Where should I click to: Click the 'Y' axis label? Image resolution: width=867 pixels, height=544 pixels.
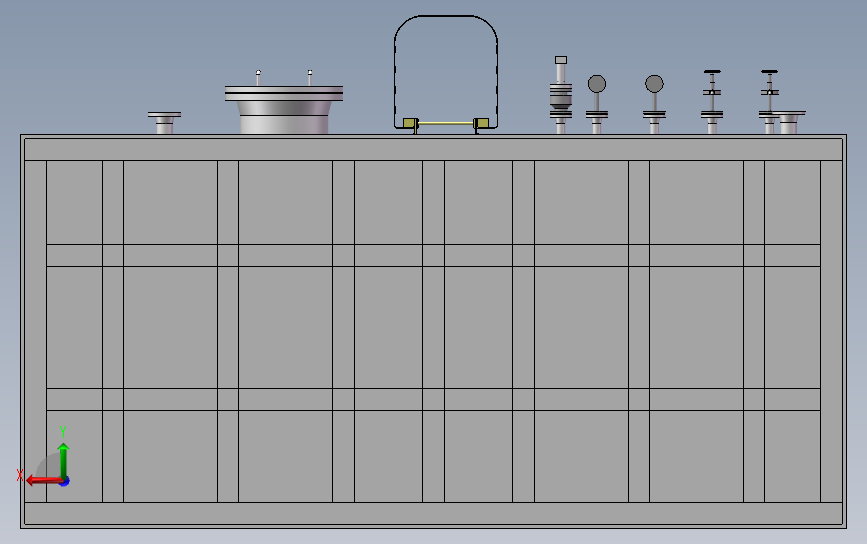point(63,432)
